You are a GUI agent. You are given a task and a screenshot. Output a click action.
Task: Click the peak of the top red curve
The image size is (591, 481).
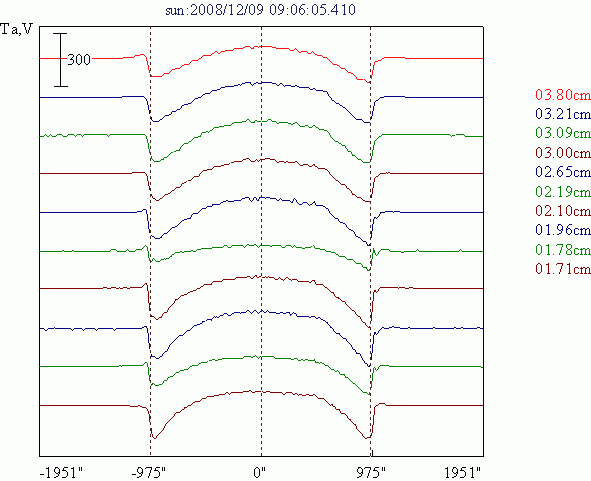(x=262, y=46)
